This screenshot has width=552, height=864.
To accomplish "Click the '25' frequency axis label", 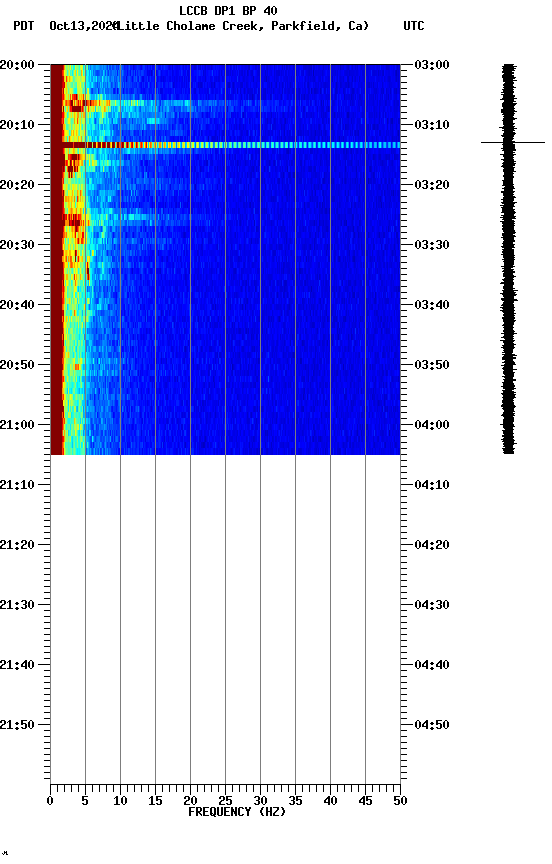I will (x=225, y=801).
